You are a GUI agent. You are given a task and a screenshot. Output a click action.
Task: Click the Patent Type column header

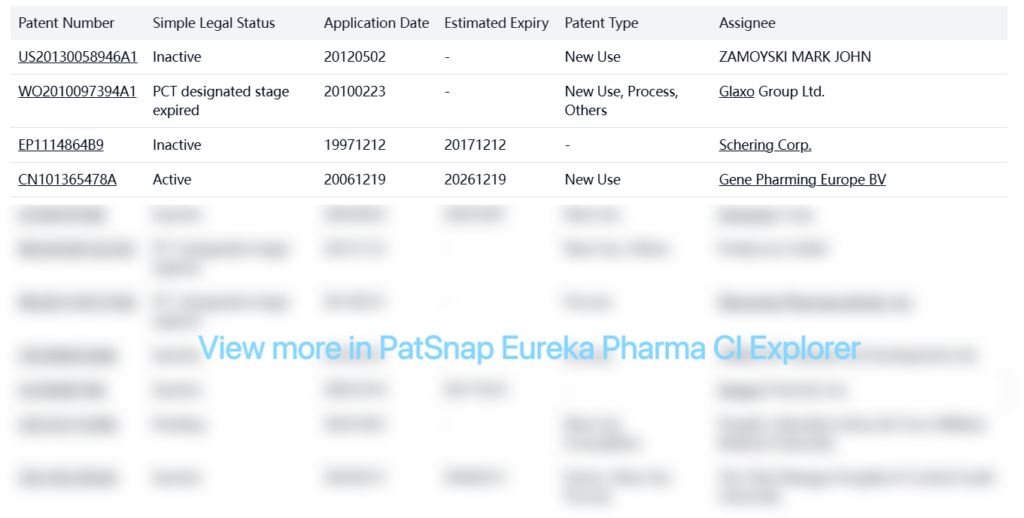pos(601,23)
